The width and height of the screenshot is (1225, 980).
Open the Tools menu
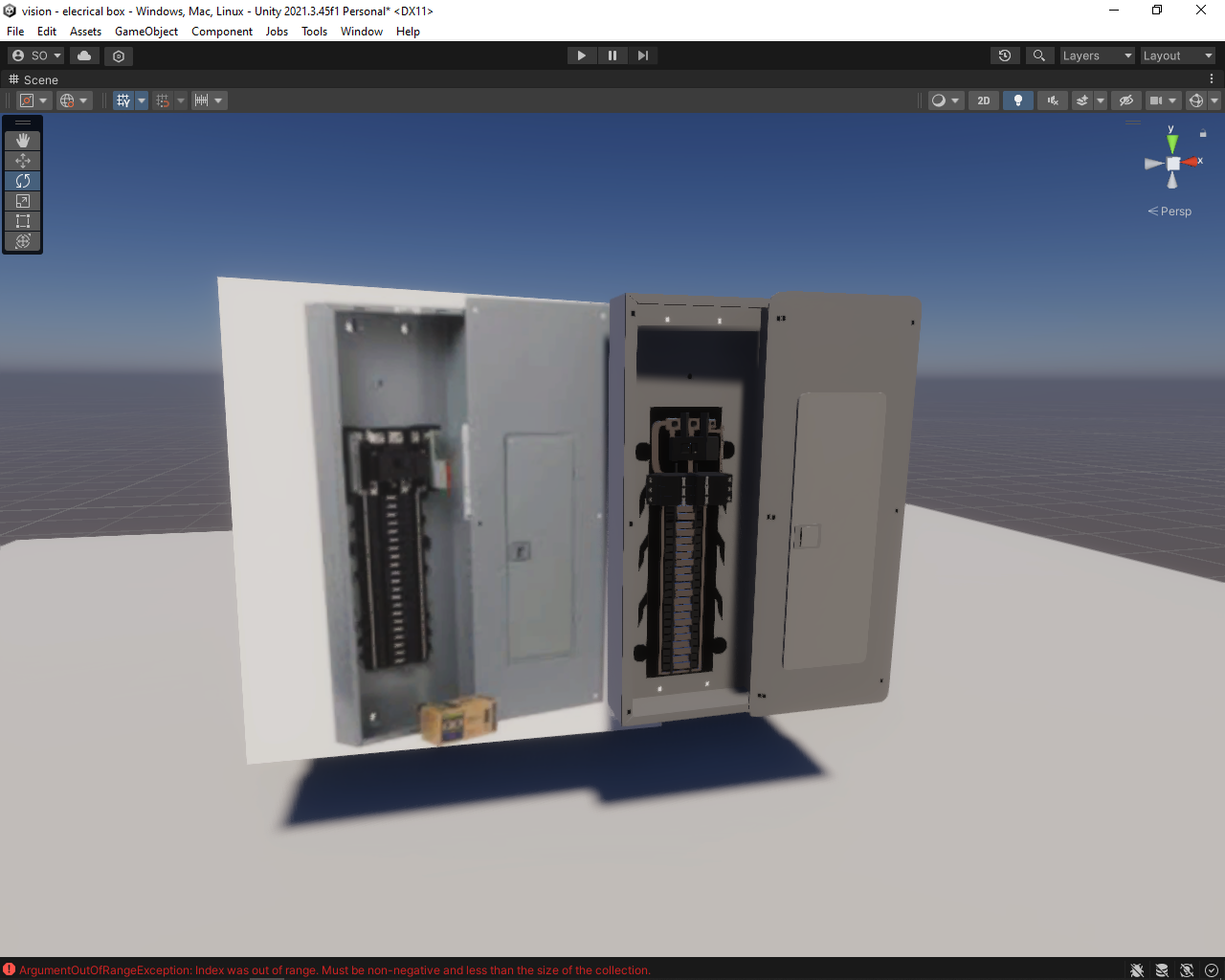[314, 31]
